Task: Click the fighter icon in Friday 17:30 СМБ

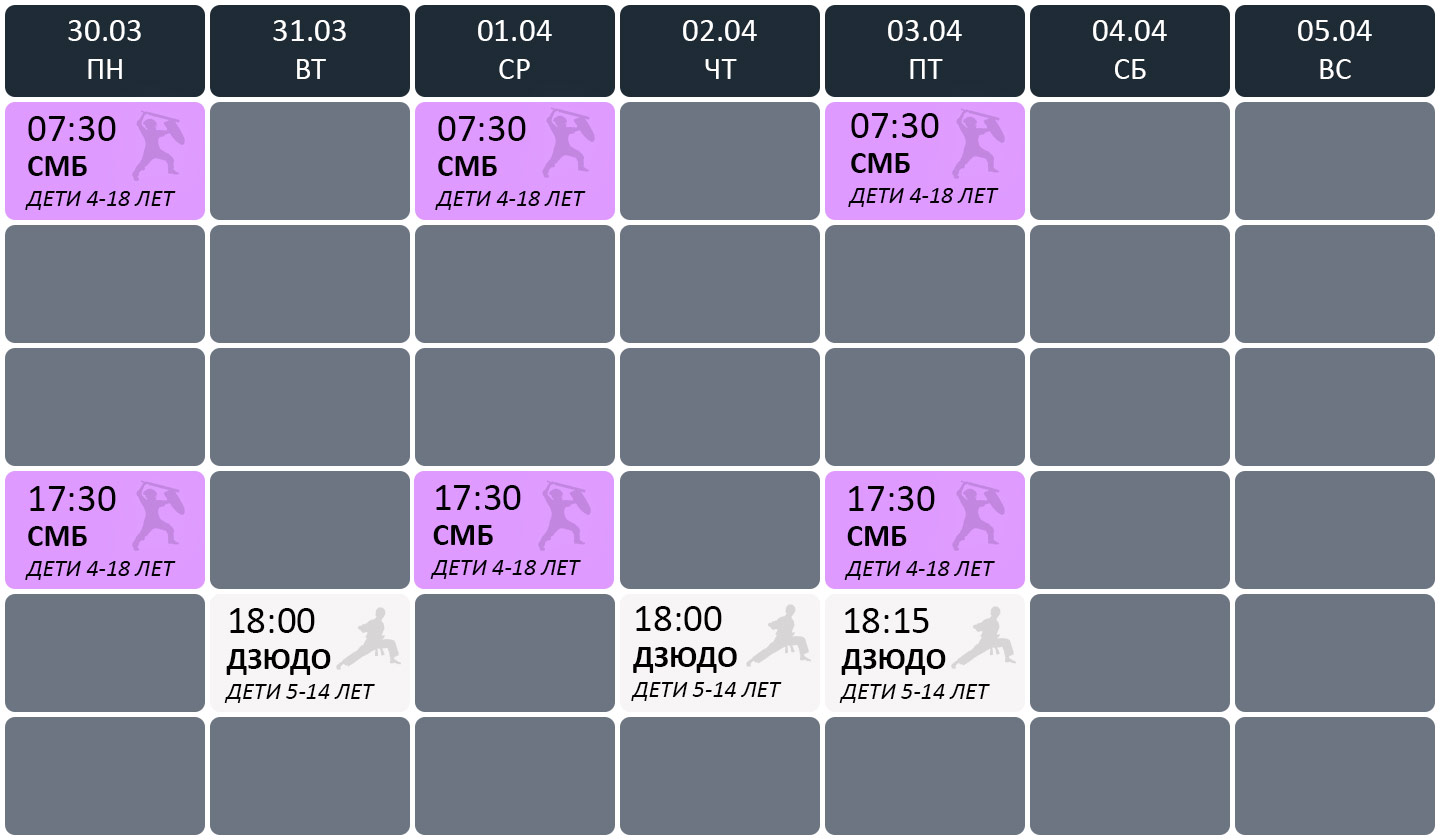Action: point(976,516)
